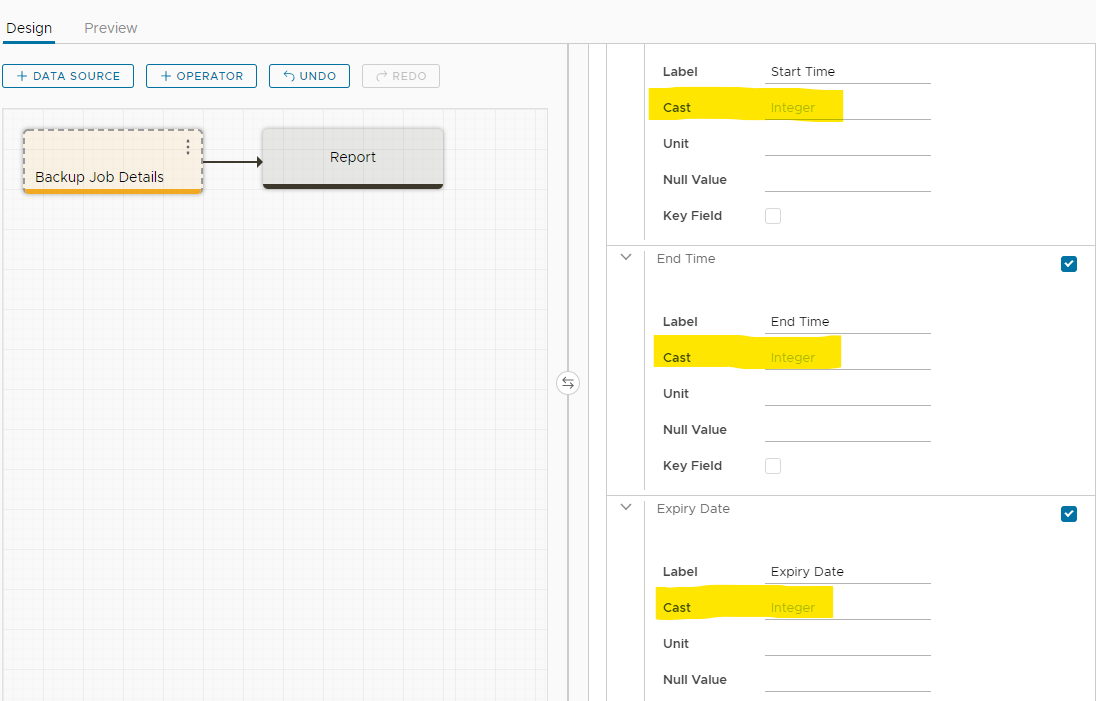Uncheck the End Time column checkbox
This screenshot has width=1096, height=701.
(x=1069, y=264)
